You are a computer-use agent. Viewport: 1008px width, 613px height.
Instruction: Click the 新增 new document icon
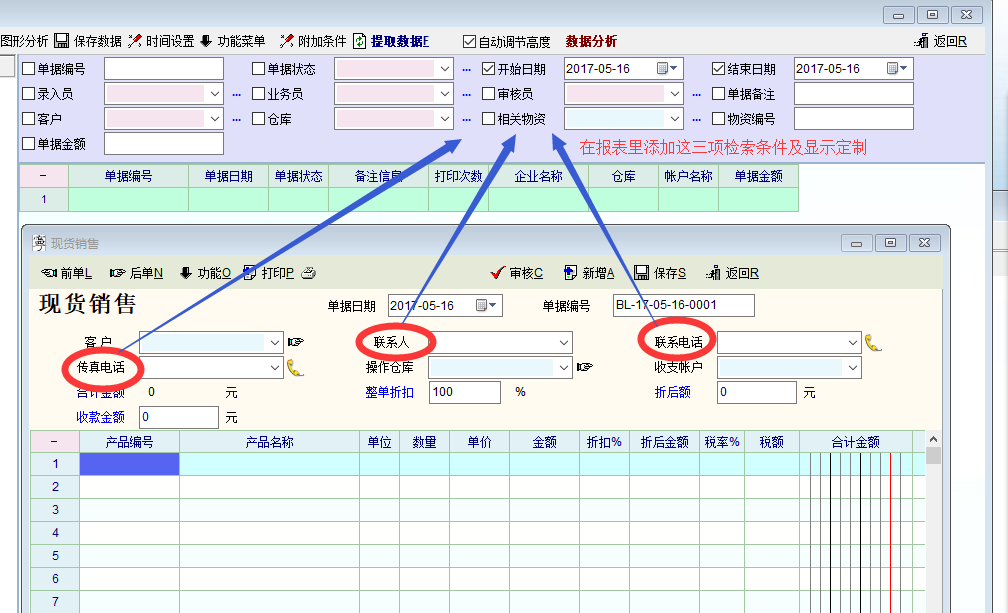pyautogui.click(x=570, y=273)
